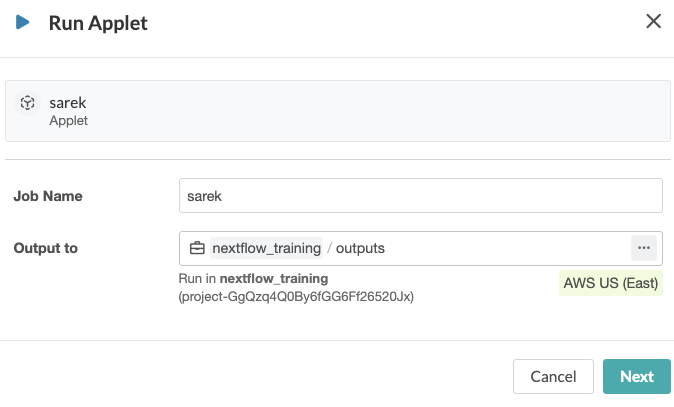Click the blue Run Applet play icon
Screen dimensions: 674x407
click(21, 22)
